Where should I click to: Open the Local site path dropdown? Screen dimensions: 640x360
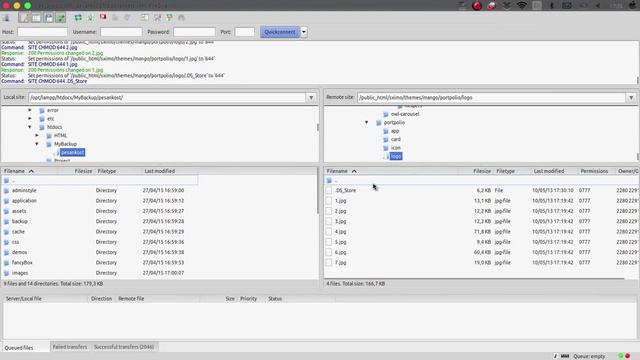point(311,98)
